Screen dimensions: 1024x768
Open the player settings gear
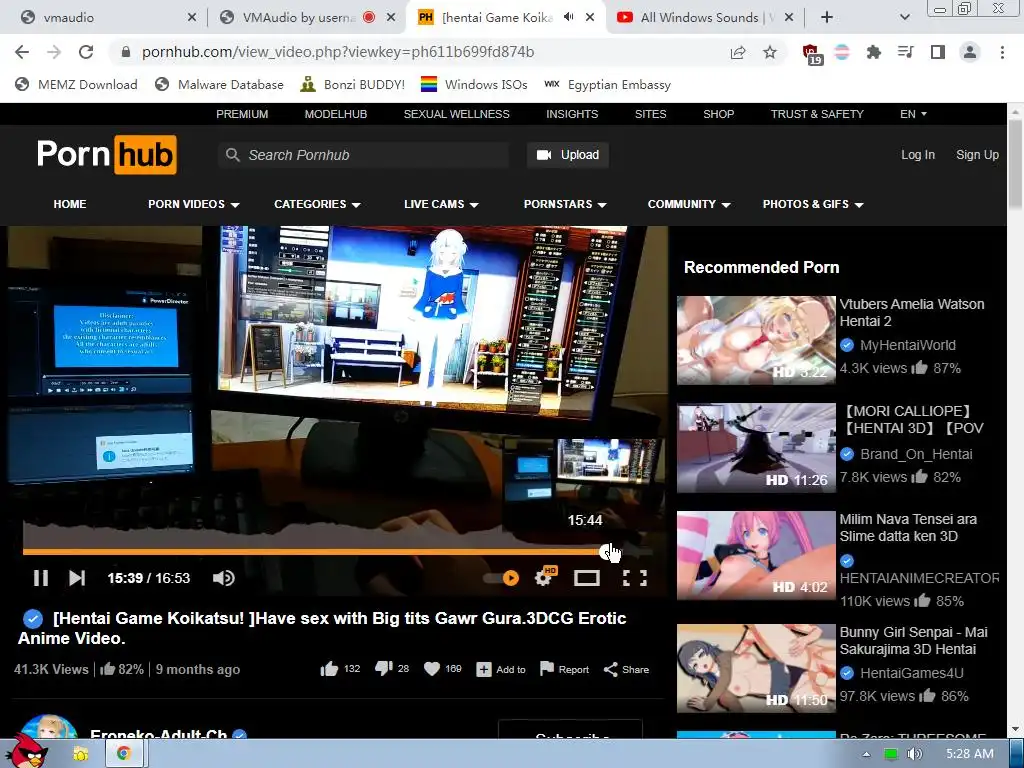(x=544, y=577)
